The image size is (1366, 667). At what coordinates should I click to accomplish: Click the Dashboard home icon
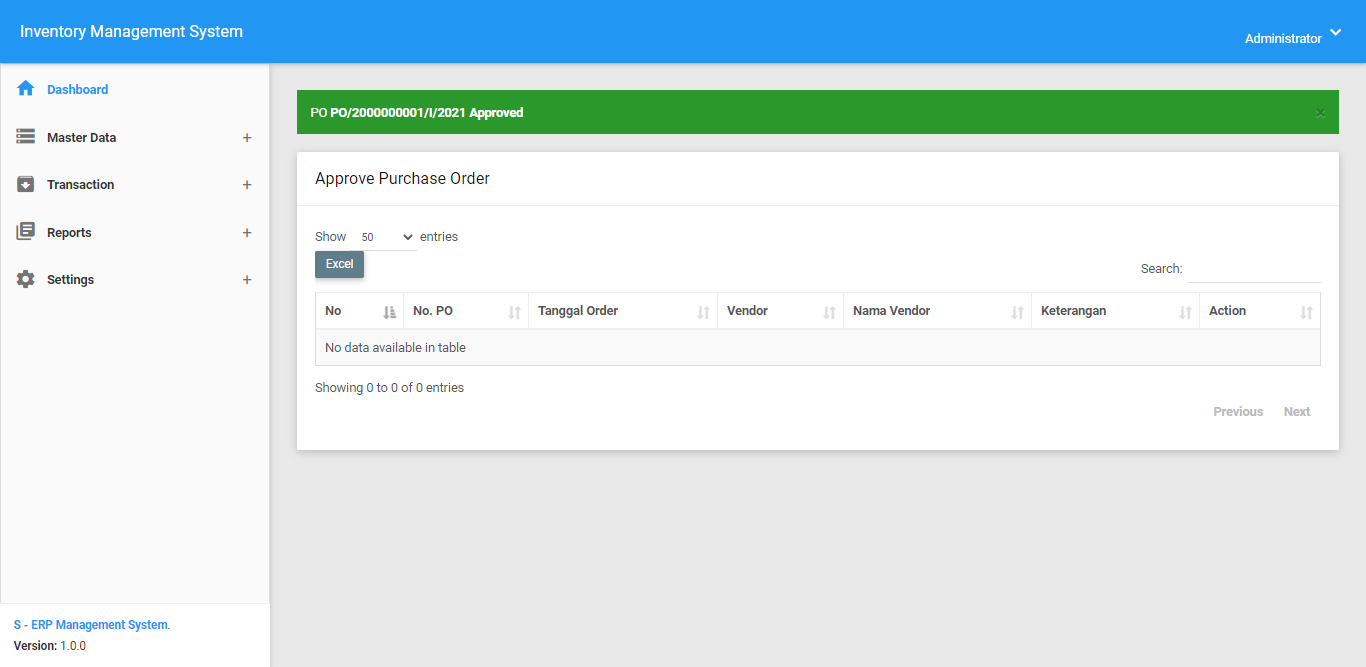pos(26,89)
